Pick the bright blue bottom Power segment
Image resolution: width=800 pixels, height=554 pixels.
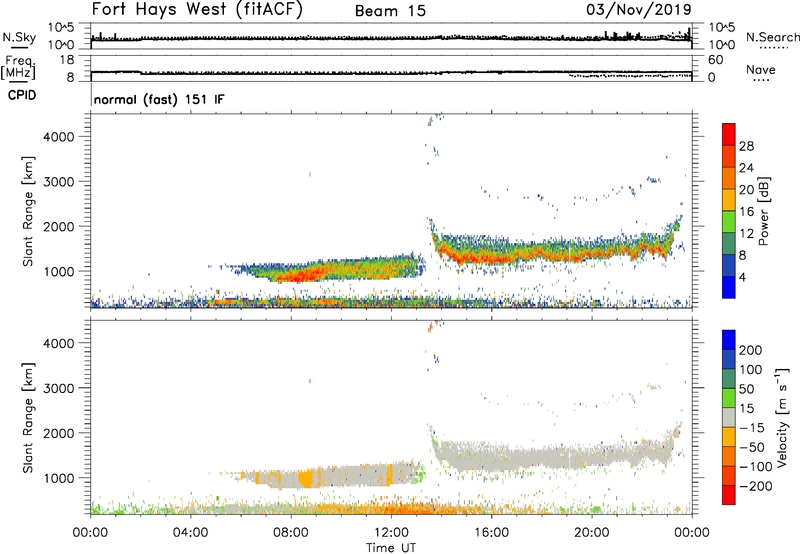pos(729,287)
